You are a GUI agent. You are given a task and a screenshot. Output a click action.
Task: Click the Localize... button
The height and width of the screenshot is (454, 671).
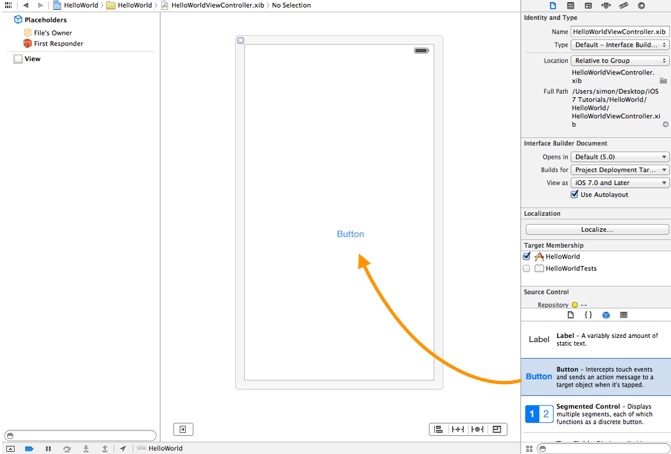pyautogui.click(x=597, y=229)
